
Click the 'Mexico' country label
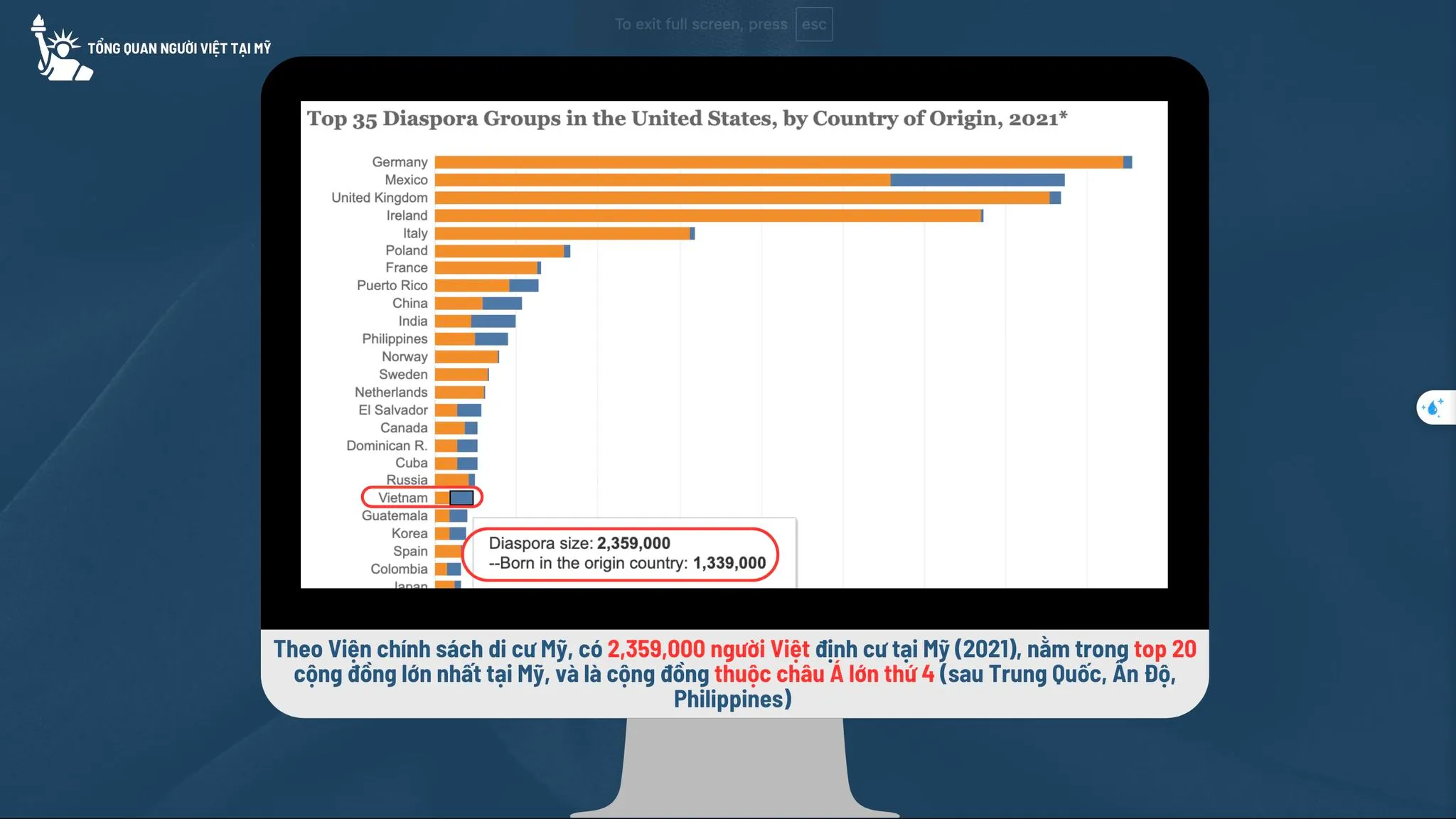[x=406, y=180]
